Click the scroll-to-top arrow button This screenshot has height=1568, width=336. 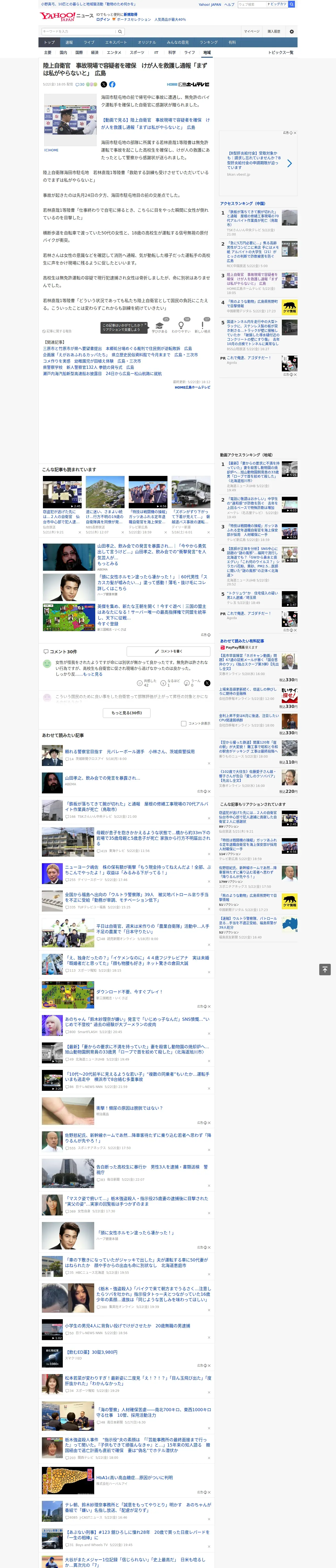click(x=325, y=970)
